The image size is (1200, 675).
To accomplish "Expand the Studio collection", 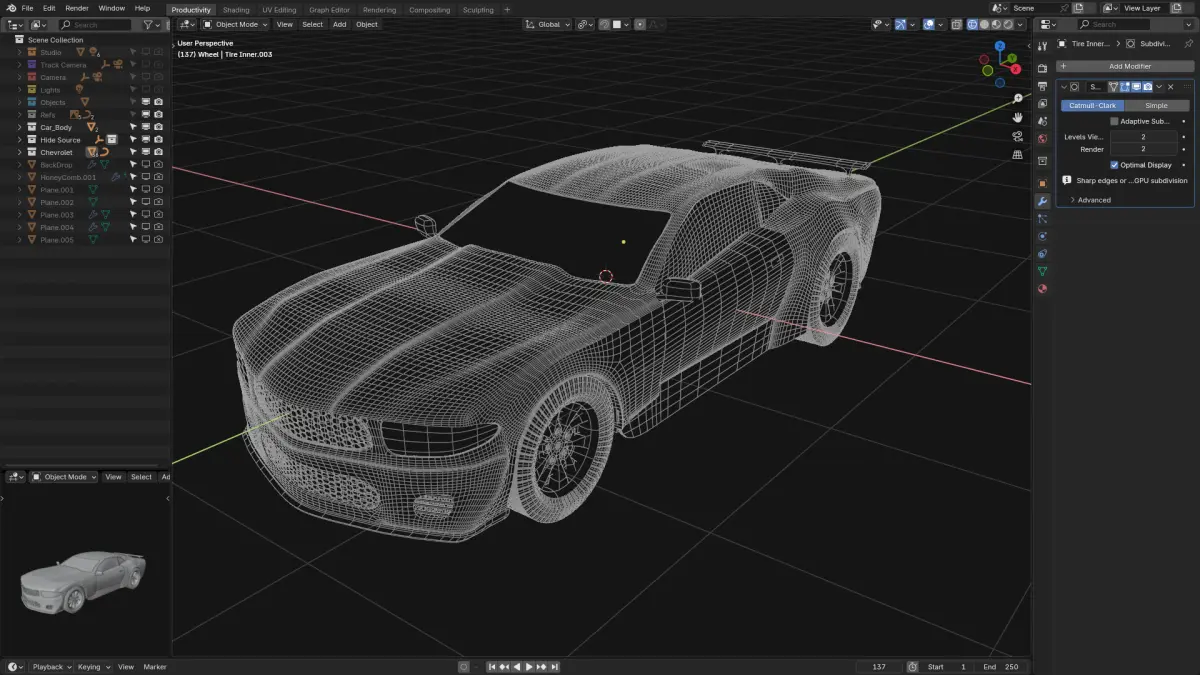I will pos(19,52).
